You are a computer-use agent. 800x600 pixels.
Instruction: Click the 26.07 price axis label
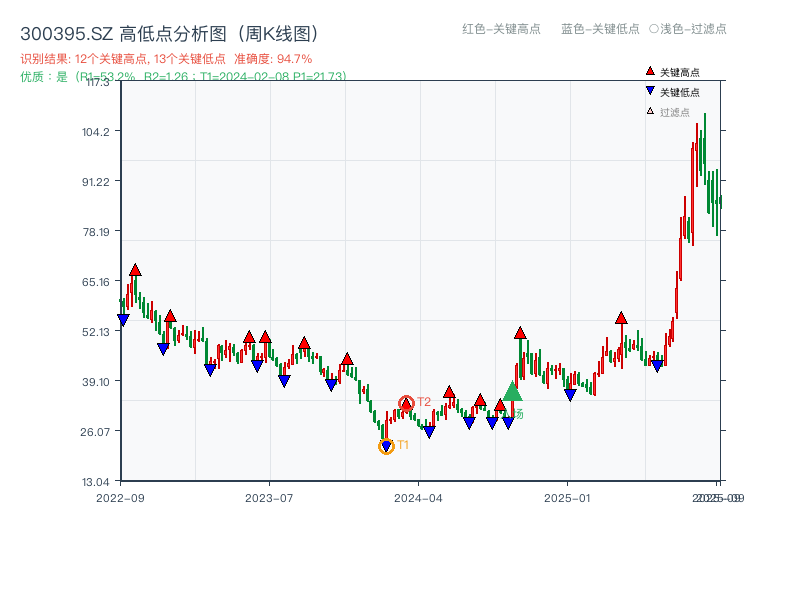(95, 432)
